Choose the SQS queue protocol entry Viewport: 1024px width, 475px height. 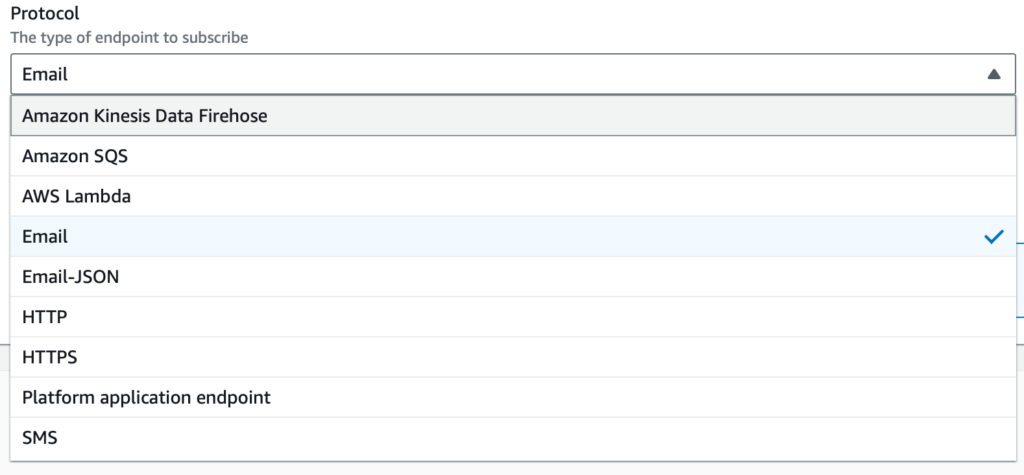(x=75, y=157)
